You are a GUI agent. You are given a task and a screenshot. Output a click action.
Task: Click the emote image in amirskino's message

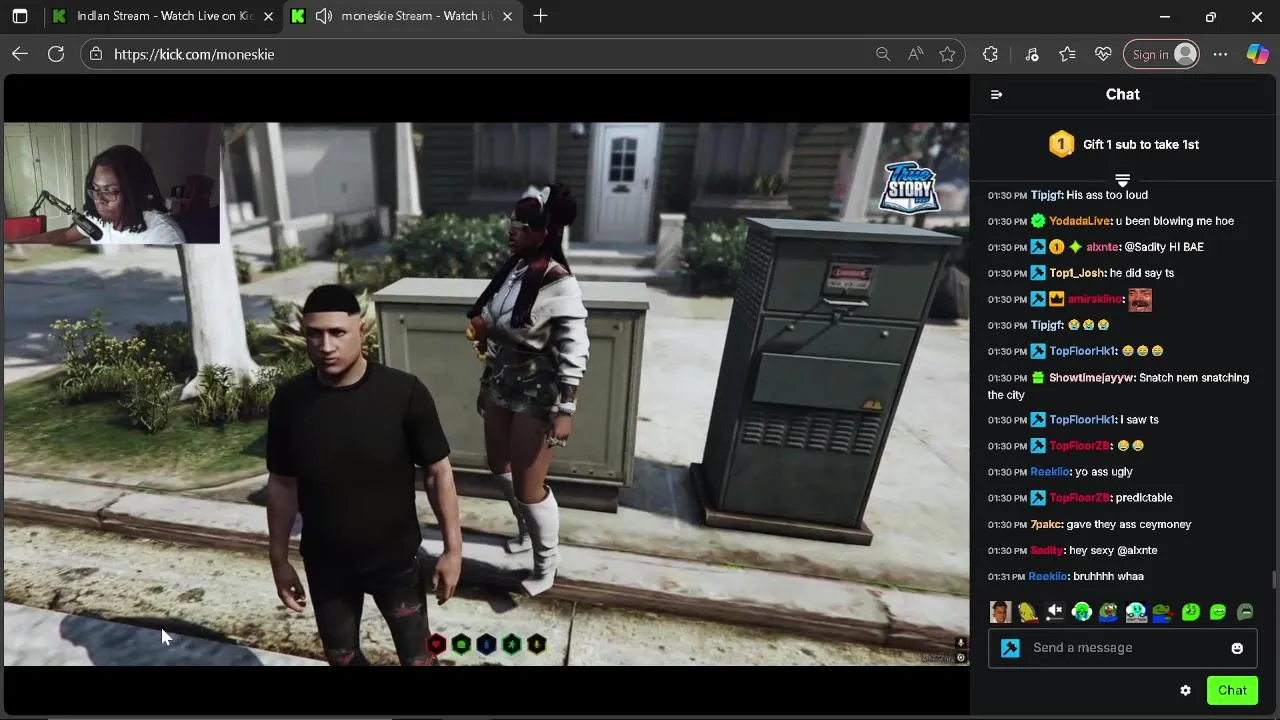coord(1140,300)
